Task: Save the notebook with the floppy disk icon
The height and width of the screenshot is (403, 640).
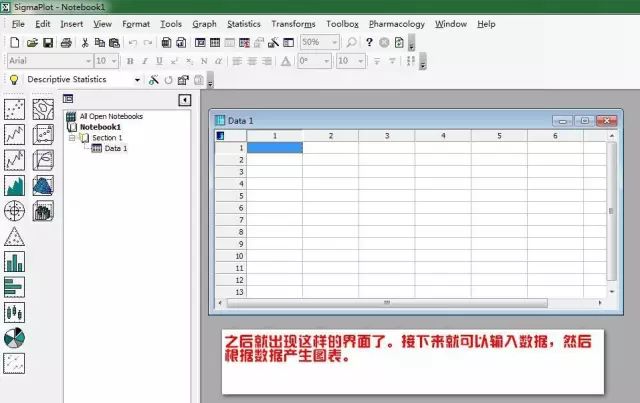Action: click(x=48, y=42)
